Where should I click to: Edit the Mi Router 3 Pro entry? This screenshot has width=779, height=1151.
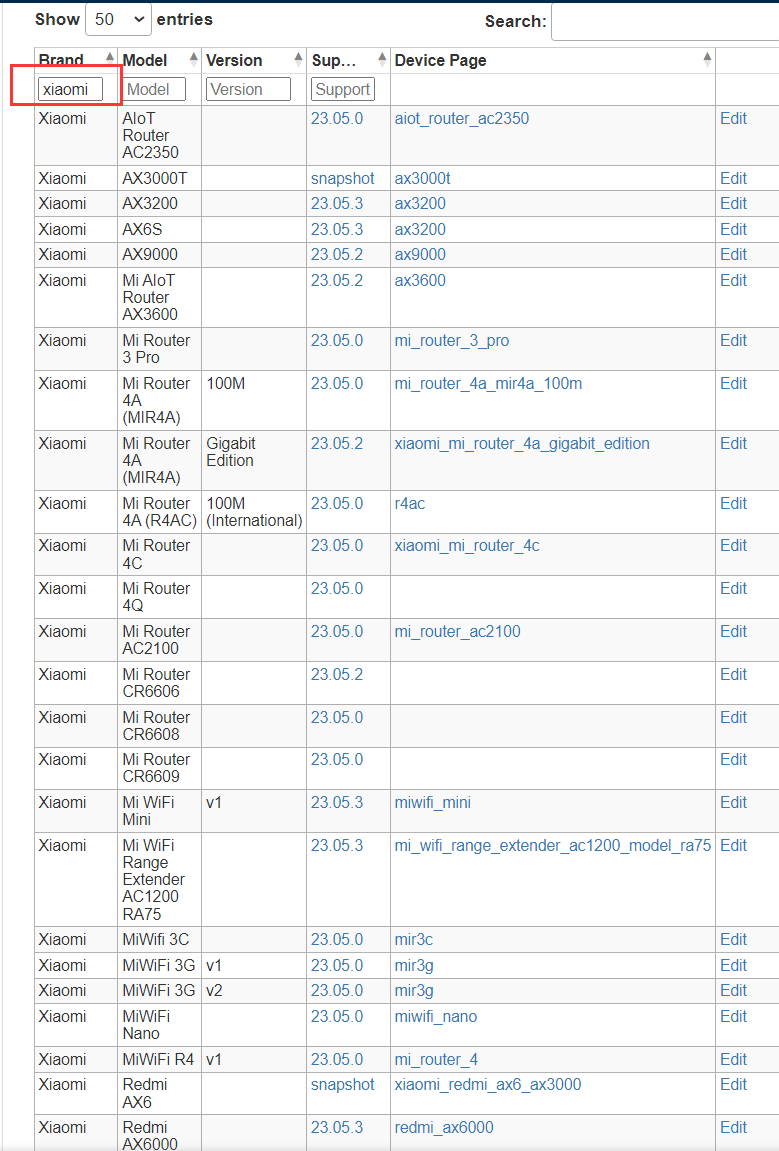(733, 341)
